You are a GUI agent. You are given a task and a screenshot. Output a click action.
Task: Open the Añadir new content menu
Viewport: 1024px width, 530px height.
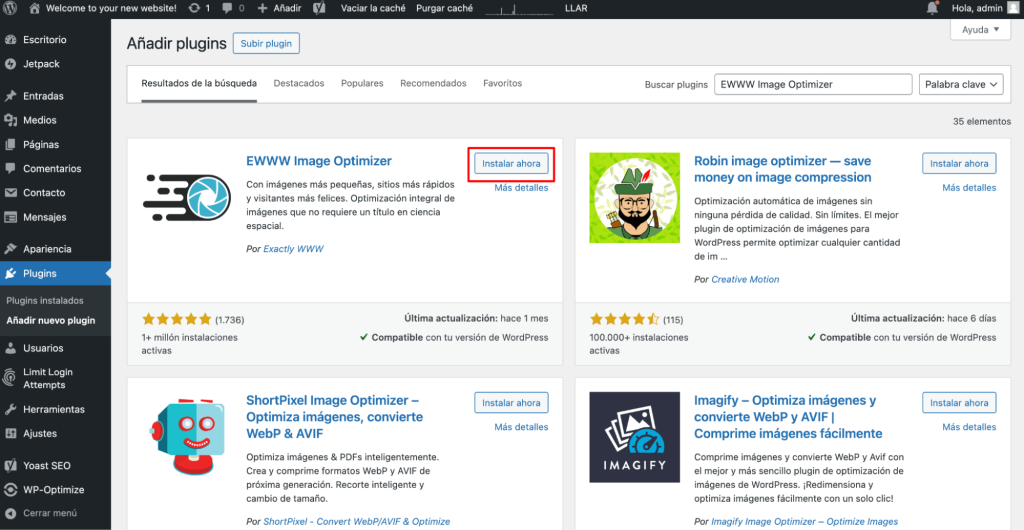280,8
